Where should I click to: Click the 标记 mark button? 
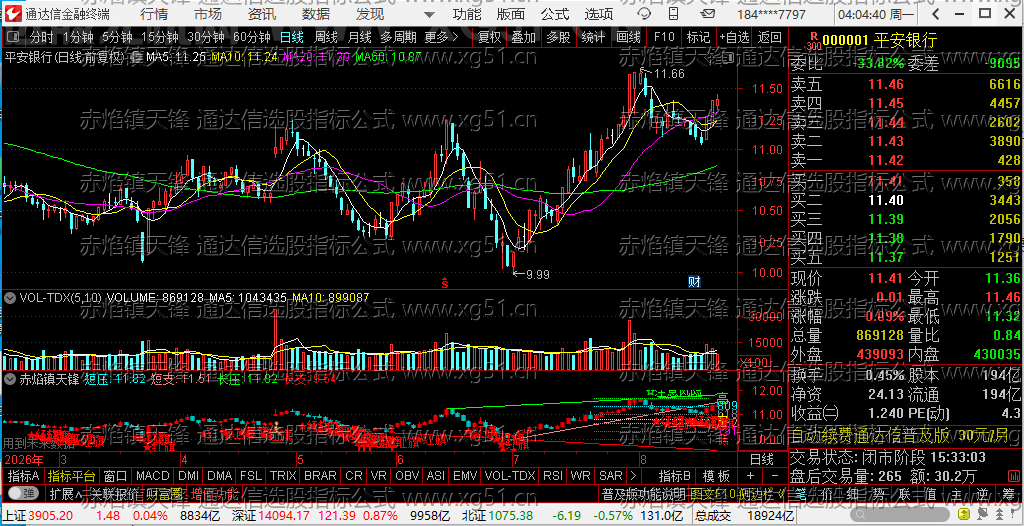(698, 38)
